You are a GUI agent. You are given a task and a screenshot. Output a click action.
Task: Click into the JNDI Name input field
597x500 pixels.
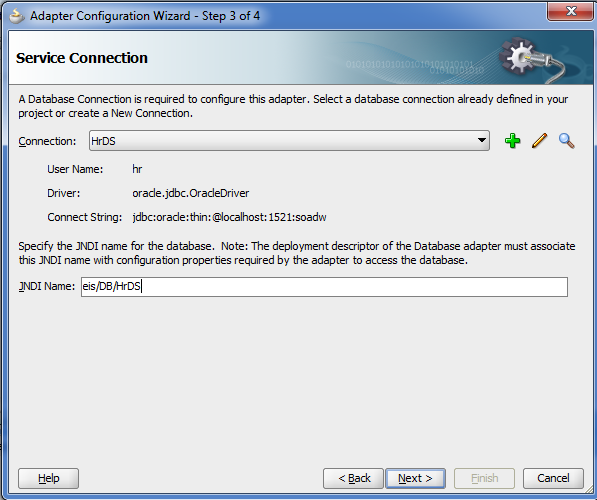click(324, 286)
